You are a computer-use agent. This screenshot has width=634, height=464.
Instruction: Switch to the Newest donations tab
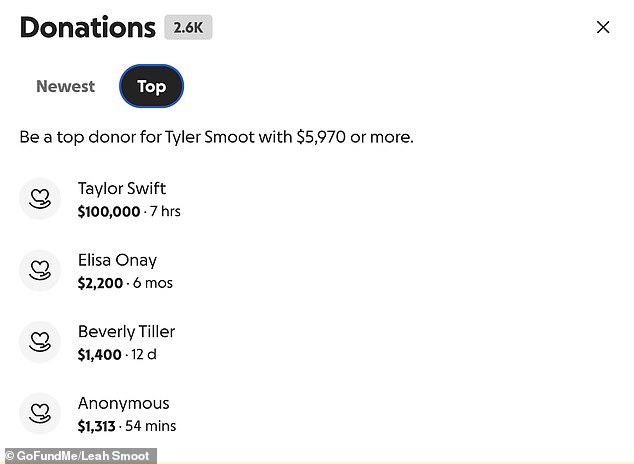65,86
